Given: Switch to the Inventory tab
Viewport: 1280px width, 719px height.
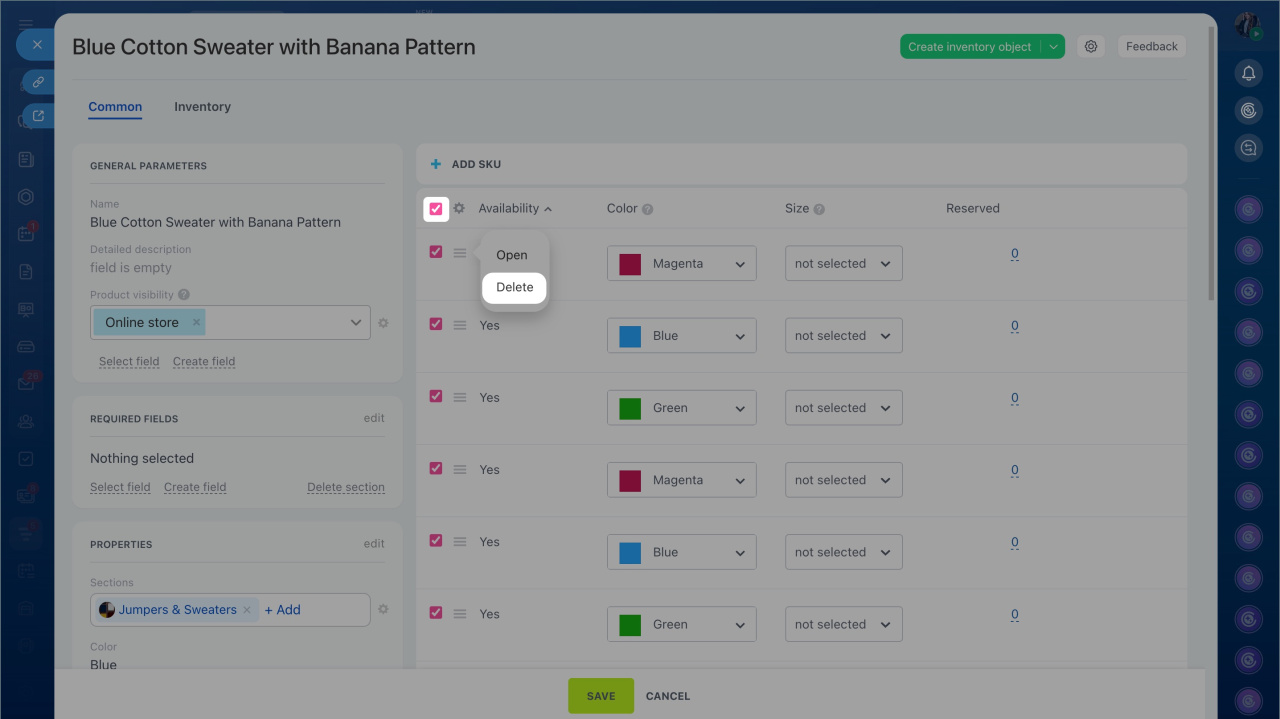Looking at the screenshot, I should coord(202,107).
